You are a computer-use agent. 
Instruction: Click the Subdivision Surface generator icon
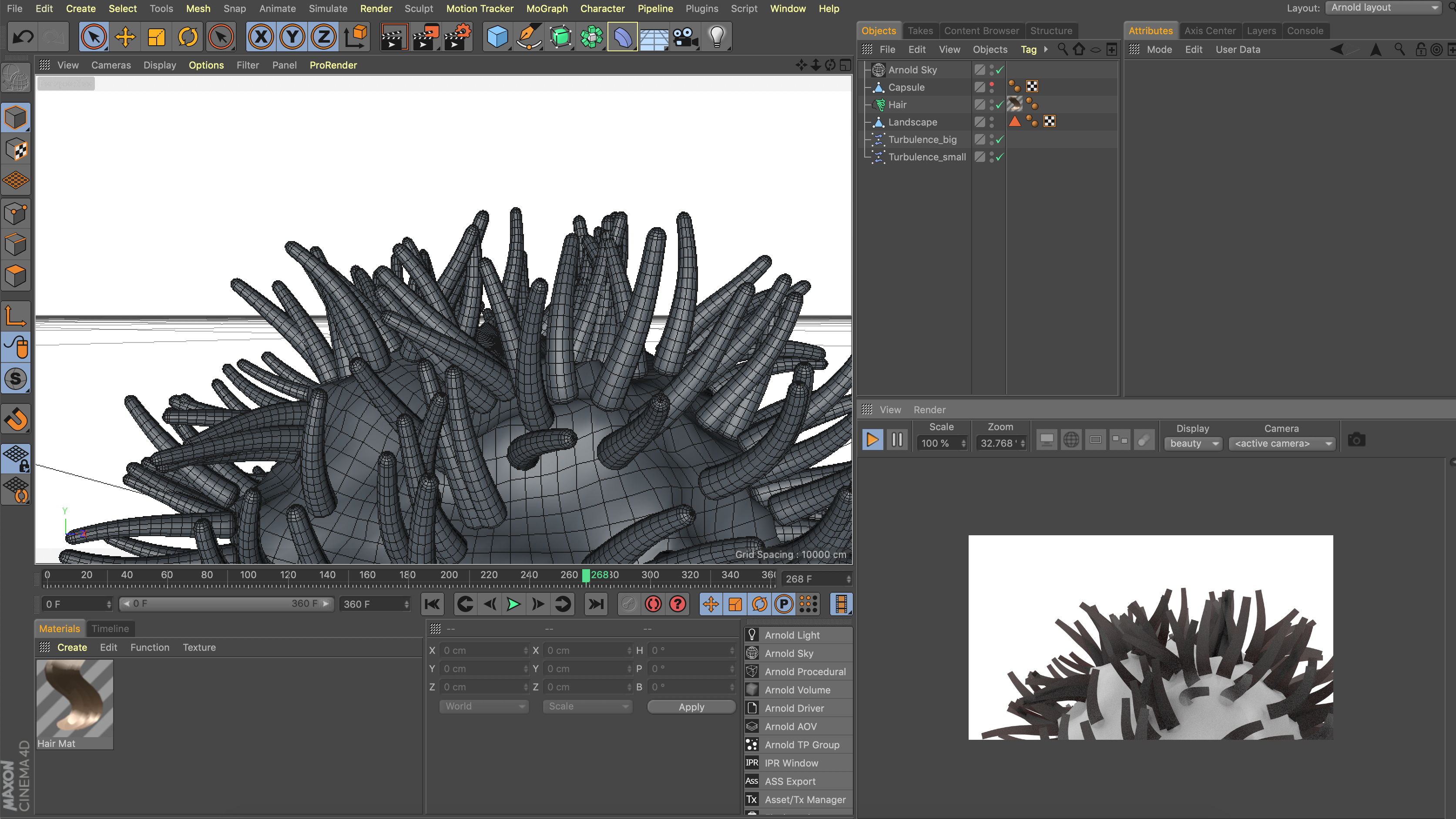click(x=561, y=37)
